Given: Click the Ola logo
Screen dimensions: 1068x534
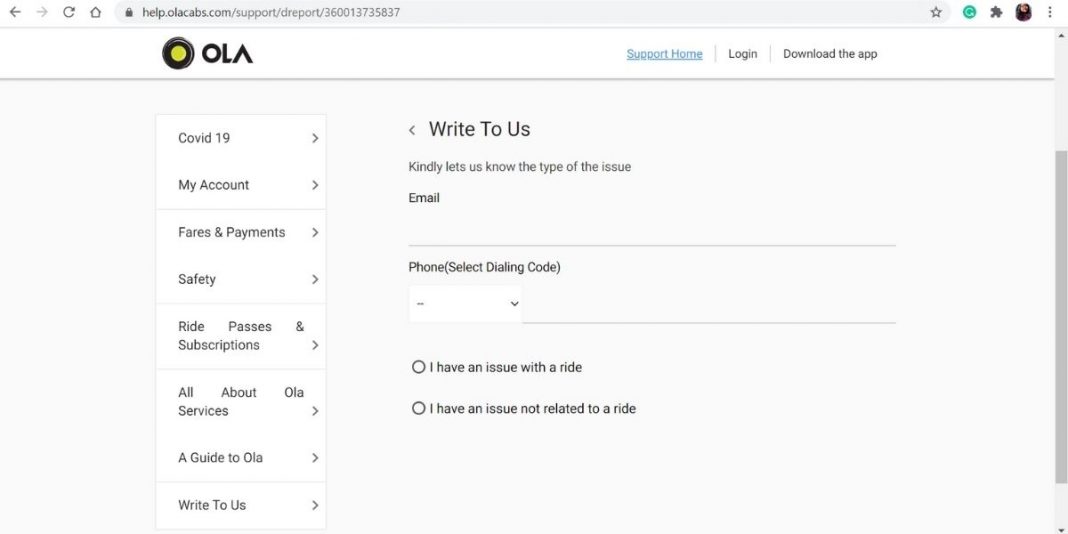Looking at the screenshot, I should coord(207,53).
